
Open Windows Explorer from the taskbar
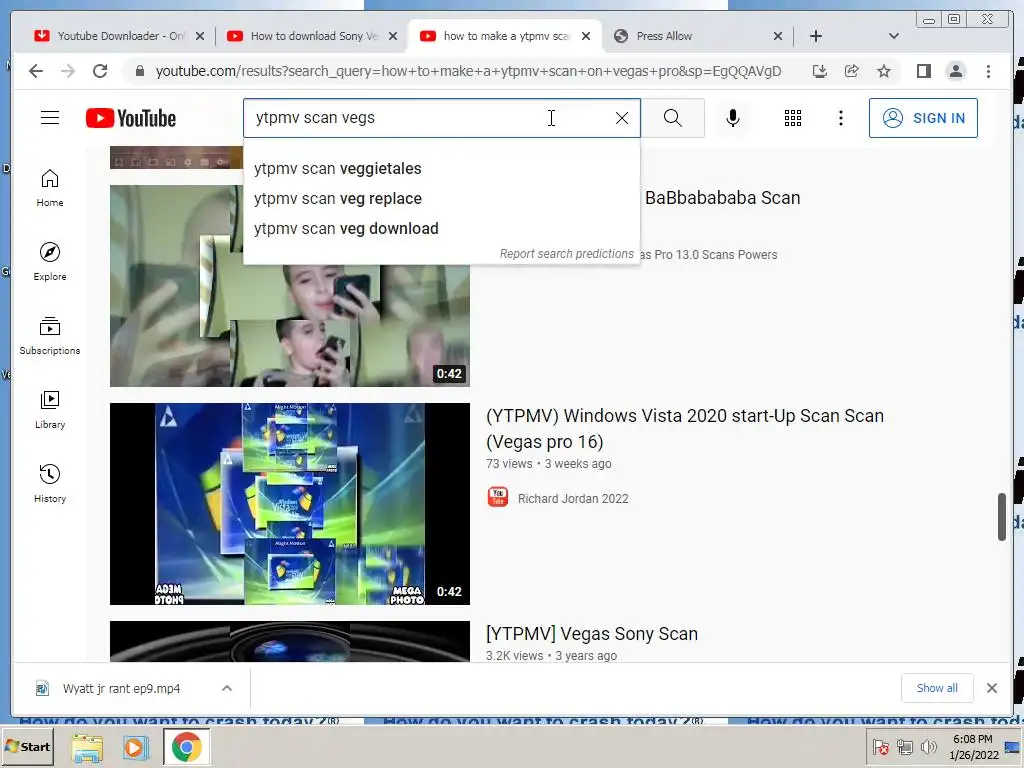coord(87,748)
